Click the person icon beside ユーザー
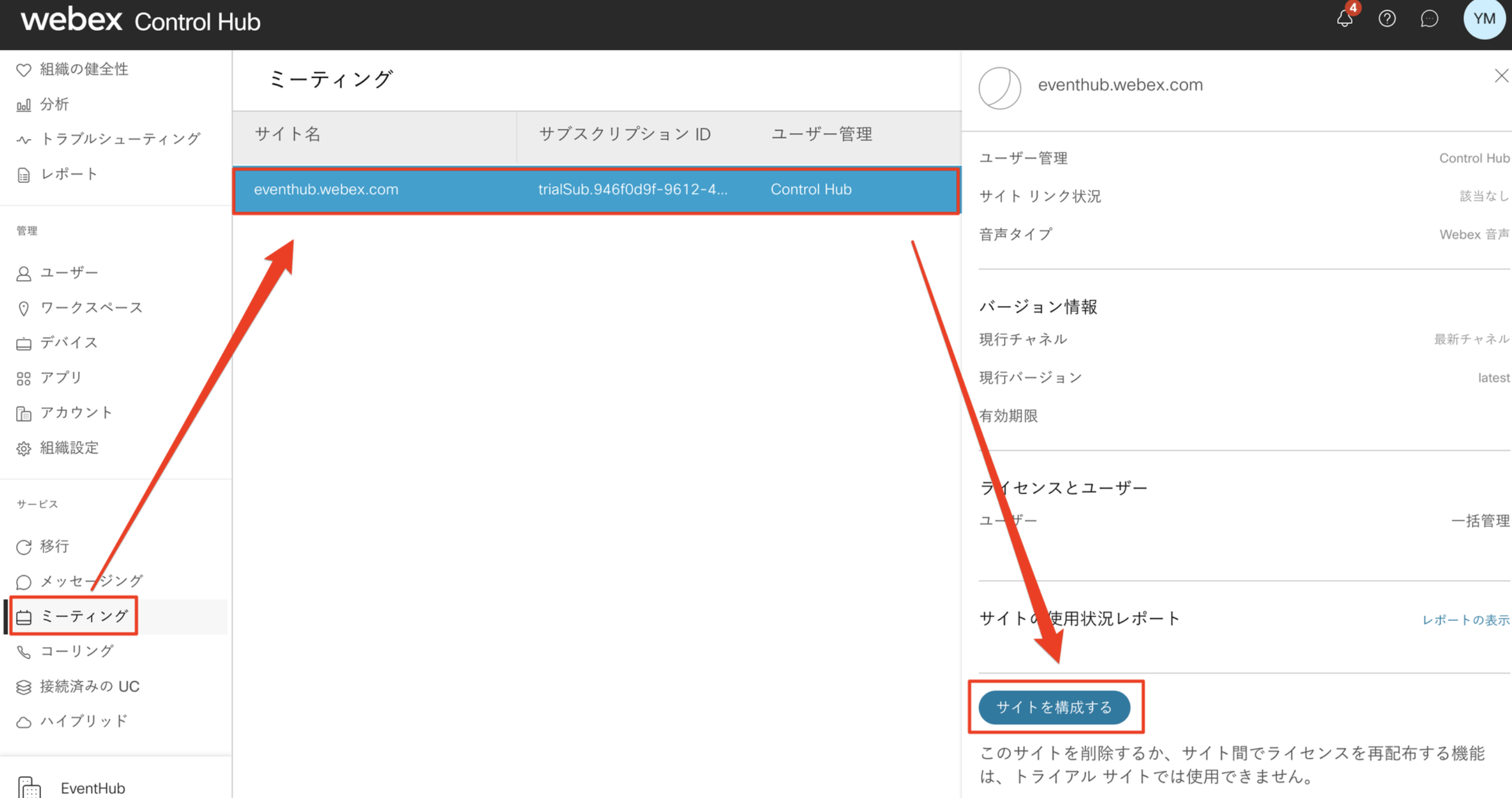 click(24, 273)
